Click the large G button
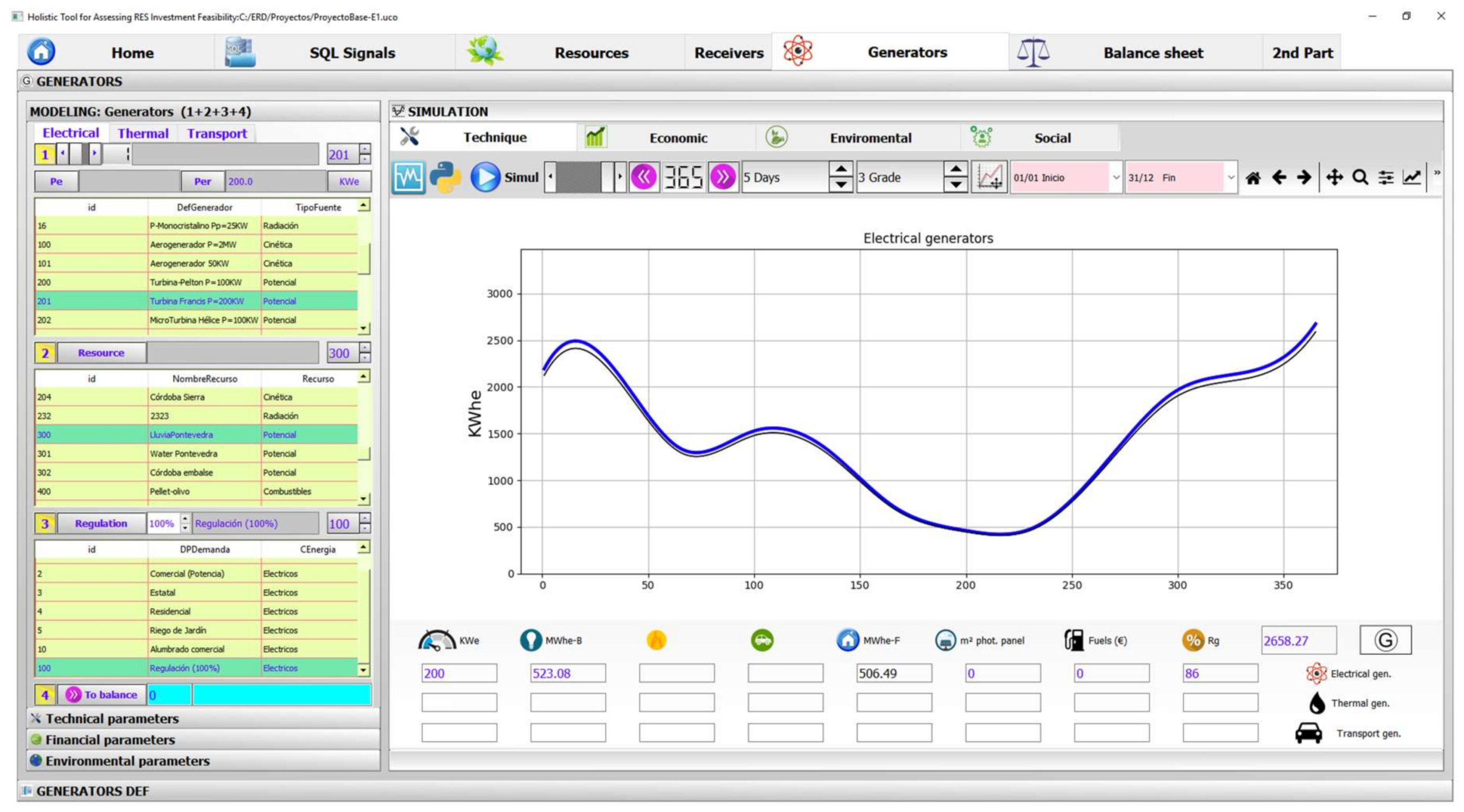Viewport: 1464px width, 812px height. (1385, 640)
